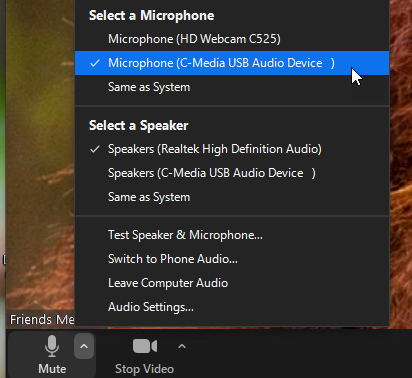
Task: Click Switch to Phone Audio
Action: coord(232,259)
